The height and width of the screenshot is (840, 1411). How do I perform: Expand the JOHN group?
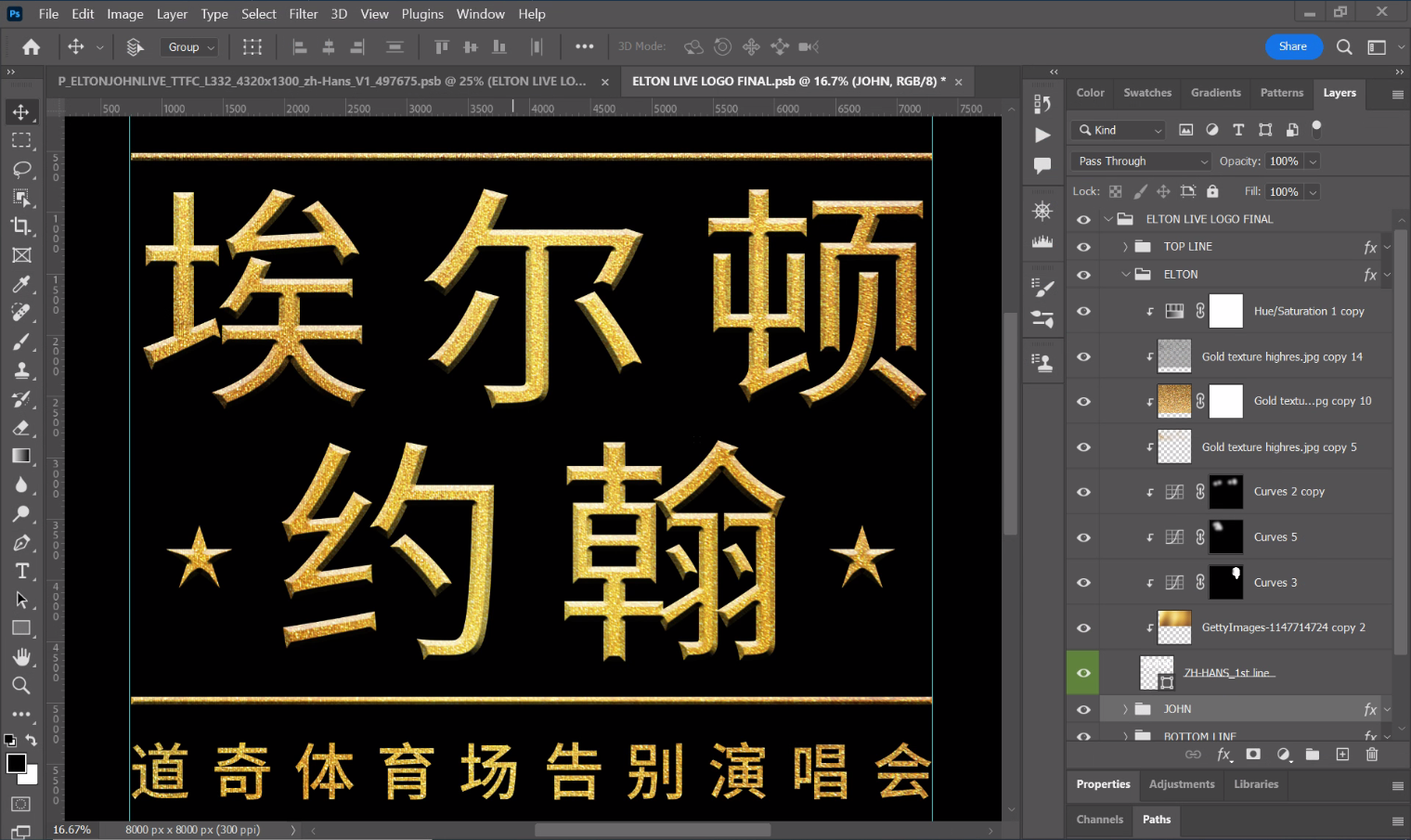(1125, 709)
